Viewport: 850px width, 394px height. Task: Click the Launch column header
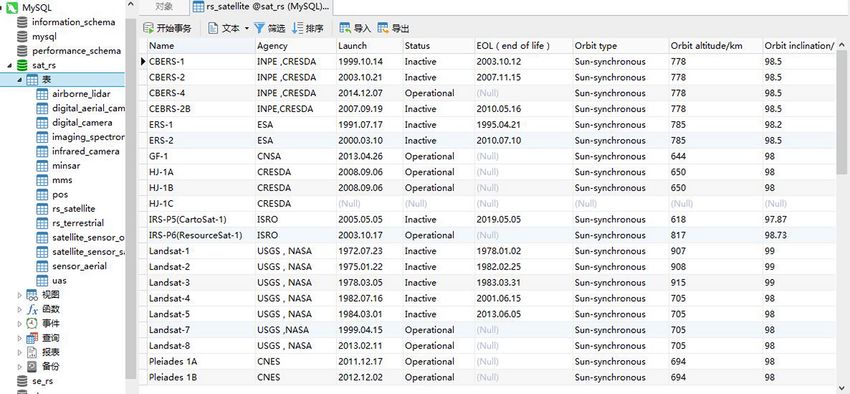369,46
